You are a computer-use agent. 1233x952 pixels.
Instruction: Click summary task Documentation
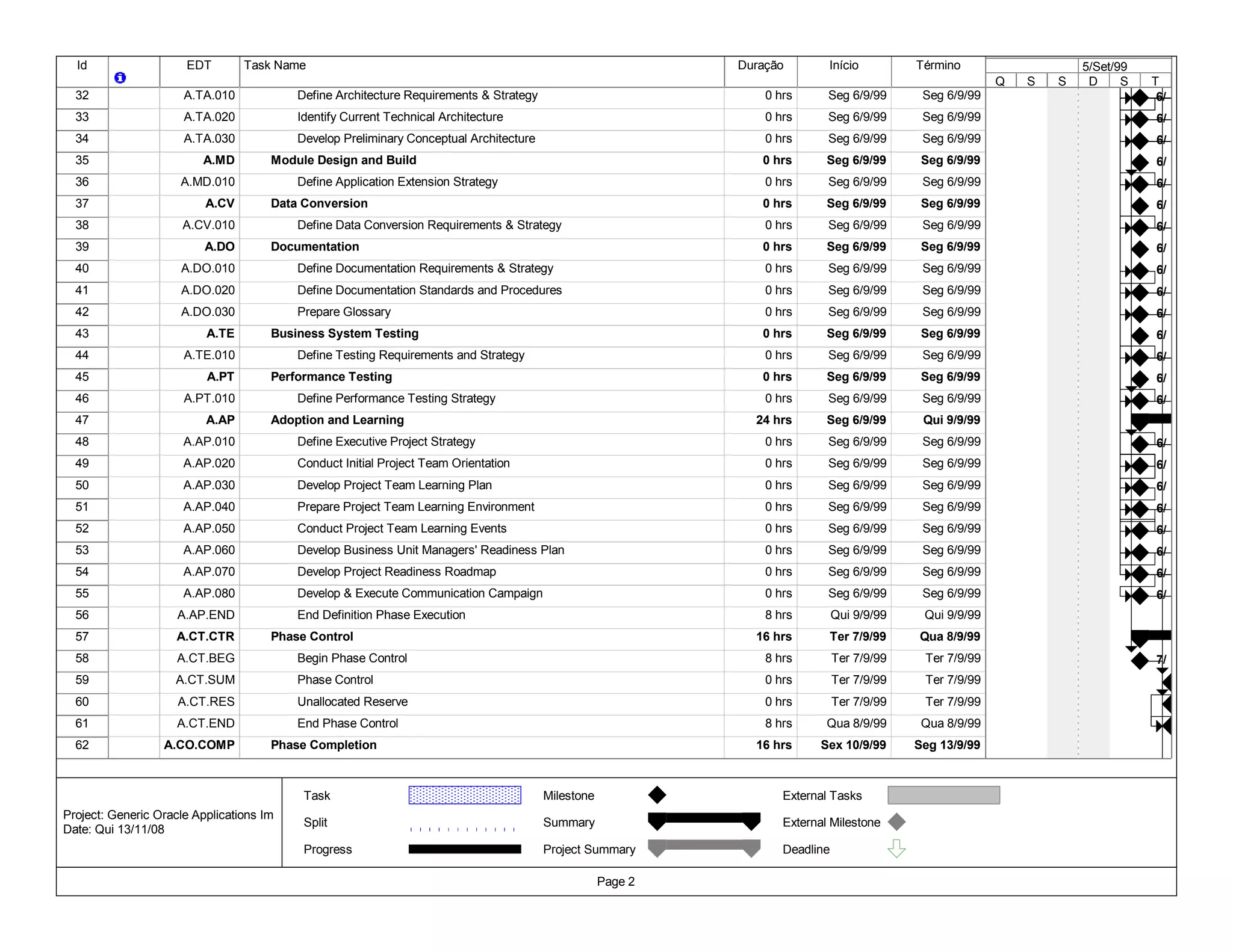tap(315, 247)
